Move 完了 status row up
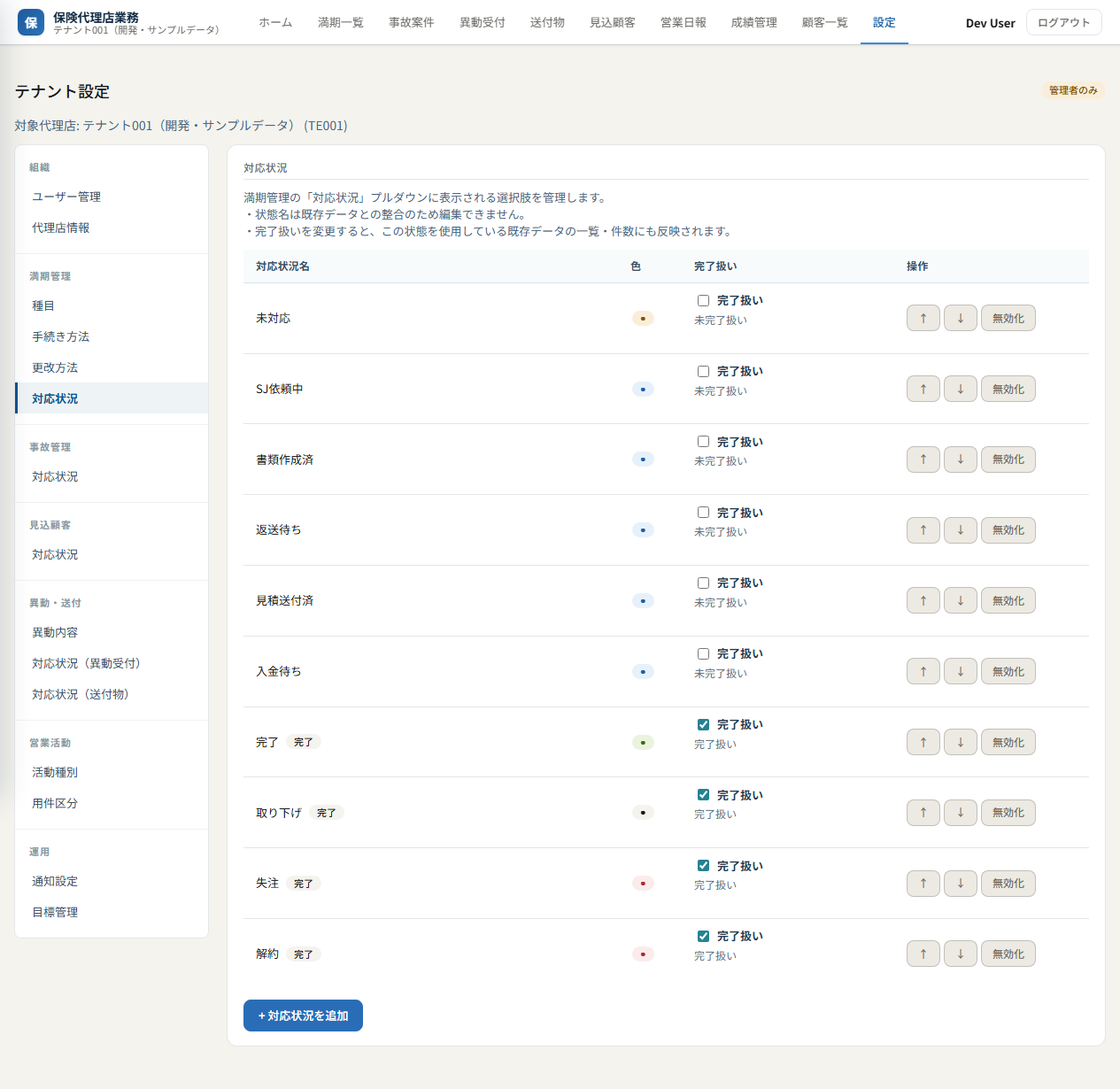Viewport: 1120px width, 1089px height. click(923, 742)
